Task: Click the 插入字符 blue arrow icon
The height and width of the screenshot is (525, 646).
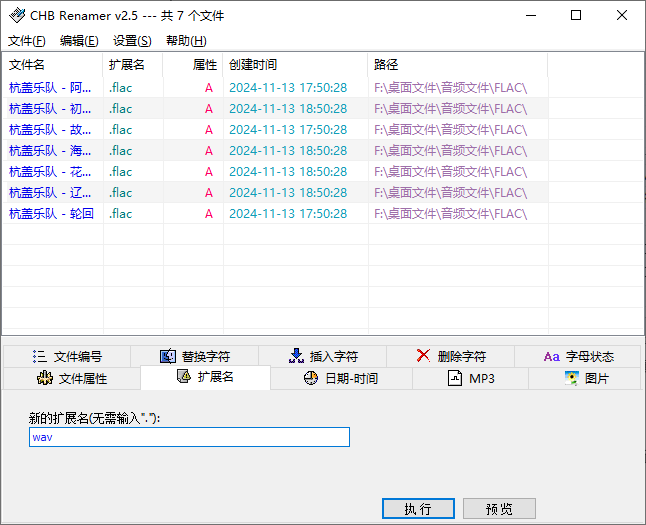Action: (296, 356)
